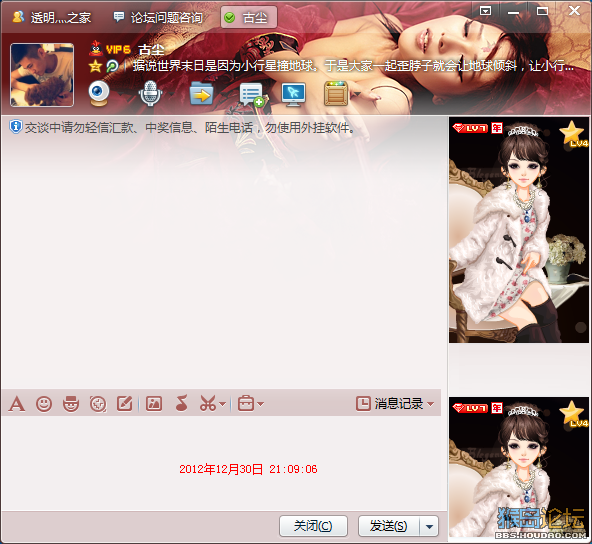Click the LV4 gold star on top QQ show
The height and width of the screenshot is (544, 592).
(573, 134)
